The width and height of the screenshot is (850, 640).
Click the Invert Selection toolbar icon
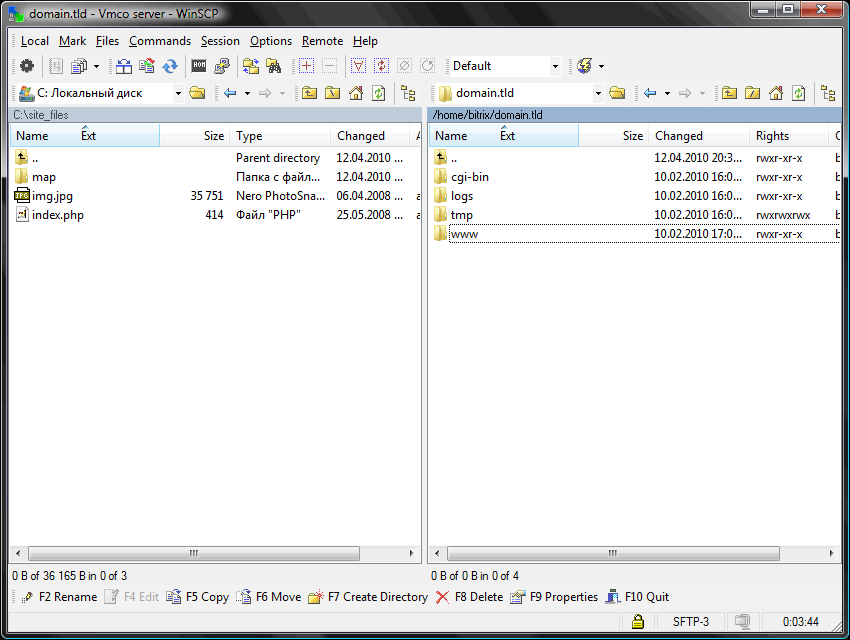click(x=381, y=66)
